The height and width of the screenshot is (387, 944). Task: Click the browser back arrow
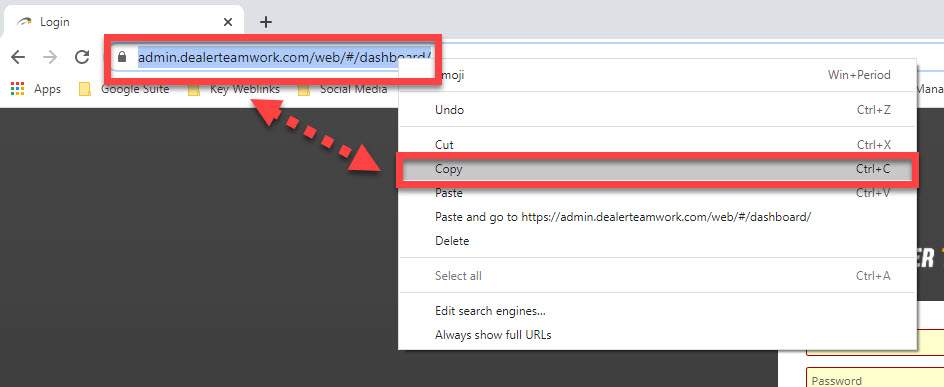(x=18, y=57)
